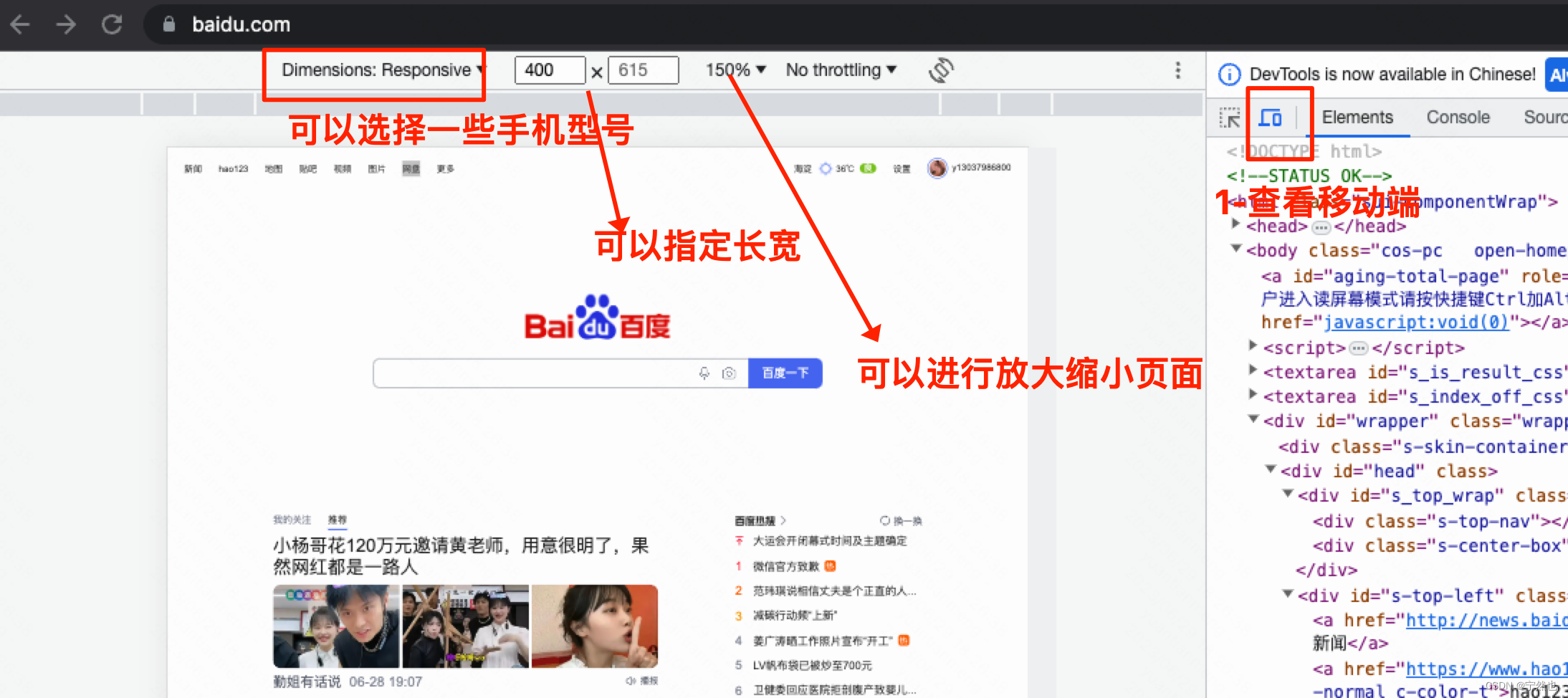Select the 推荐 feed tab
The width and height of the screenshot is (1568, 698).
coord(337,520)
